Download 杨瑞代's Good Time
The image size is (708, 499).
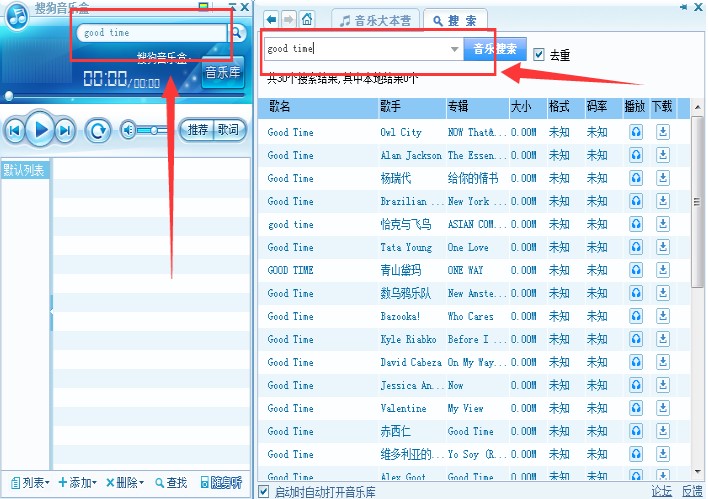662,178
